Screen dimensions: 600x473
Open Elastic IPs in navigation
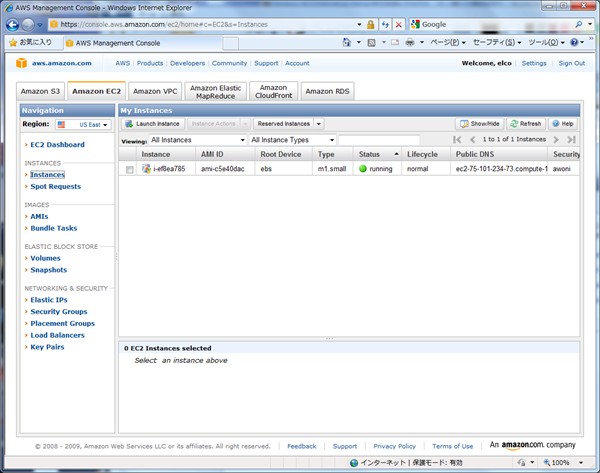pyautogui.click(x=49, y=300)
